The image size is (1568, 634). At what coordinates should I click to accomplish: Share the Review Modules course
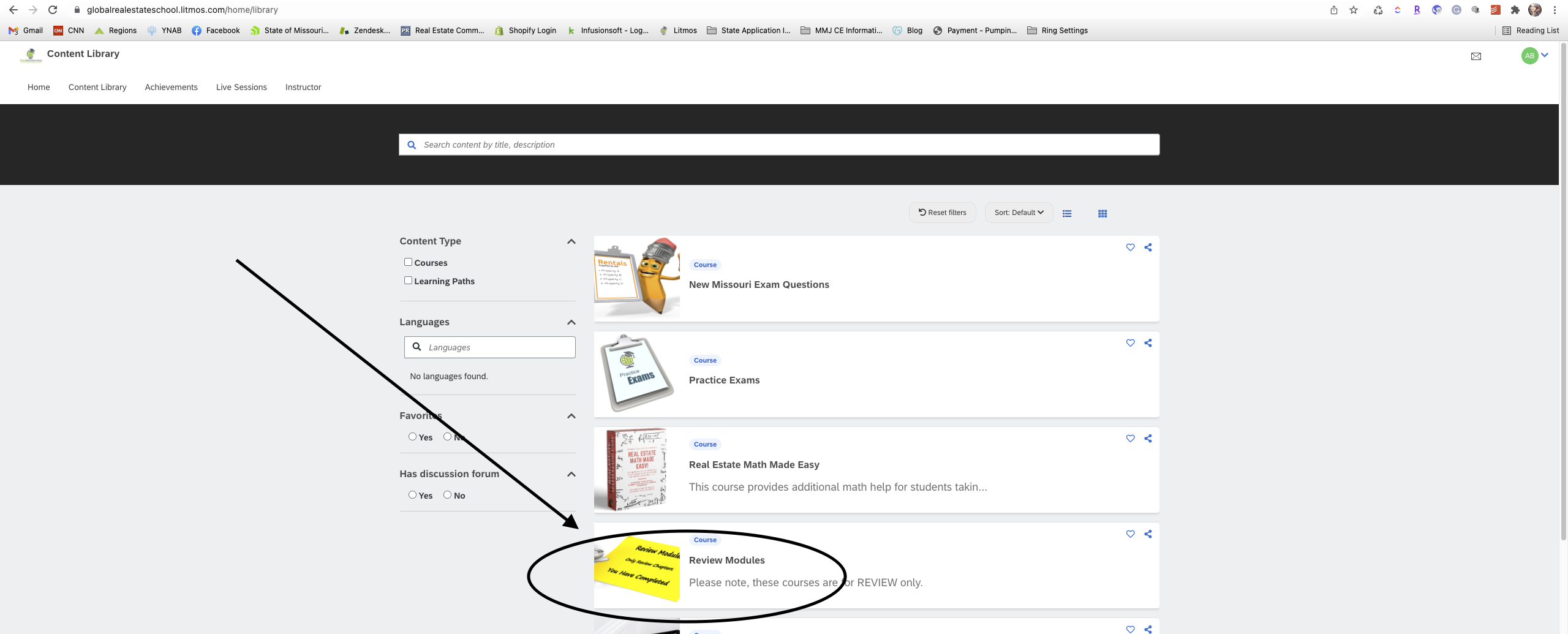(x=1148, y=534)
